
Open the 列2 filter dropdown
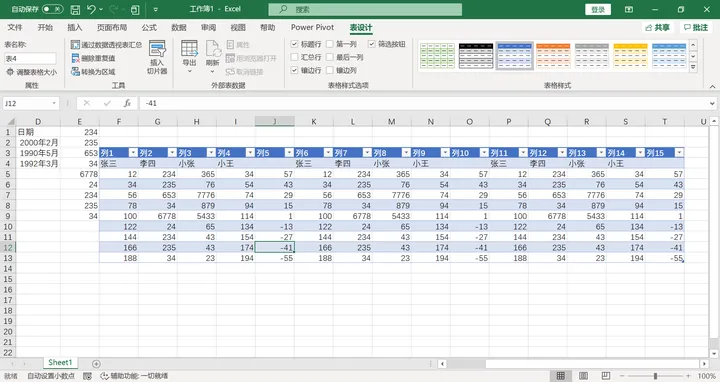[x=172, y=153]
